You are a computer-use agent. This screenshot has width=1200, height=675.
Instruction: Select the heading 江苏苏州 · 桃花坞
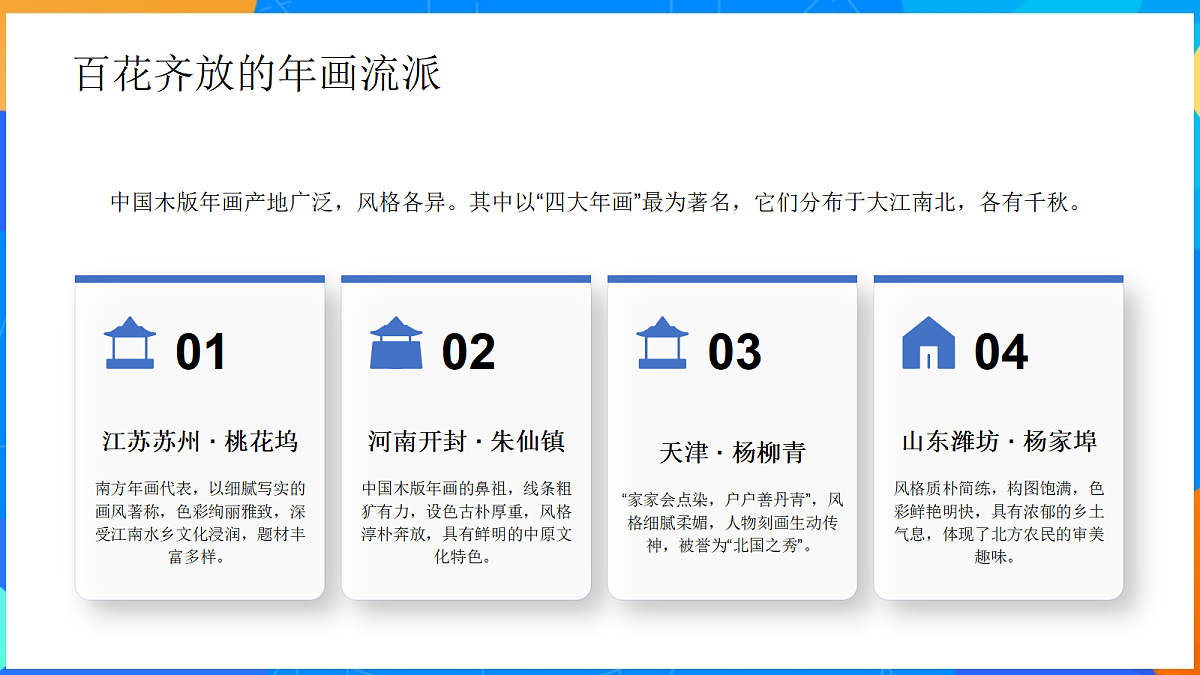pos(200,441)
